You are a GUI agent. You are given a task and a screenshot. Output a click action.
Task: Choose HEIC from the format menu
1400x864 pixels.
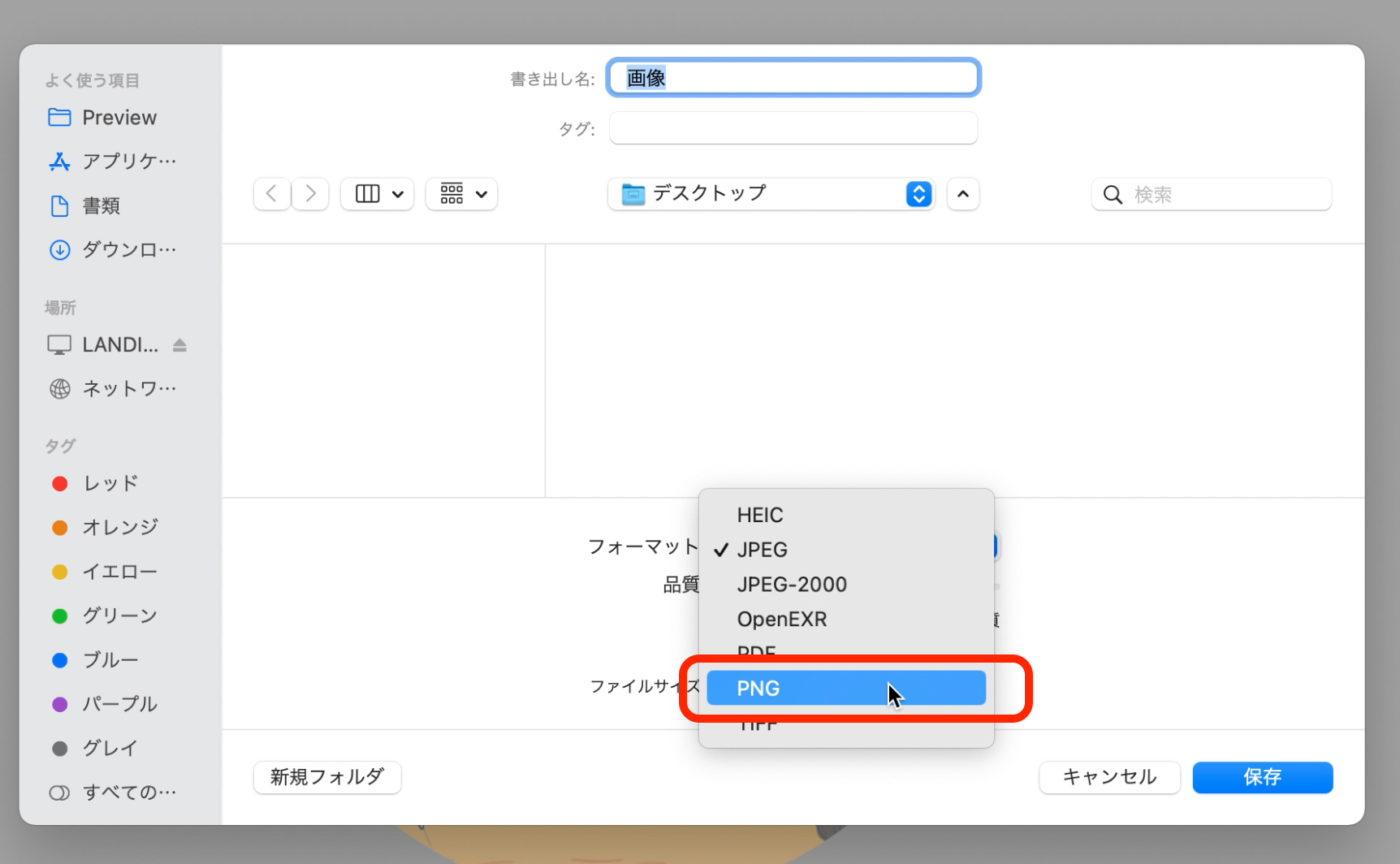846,515
